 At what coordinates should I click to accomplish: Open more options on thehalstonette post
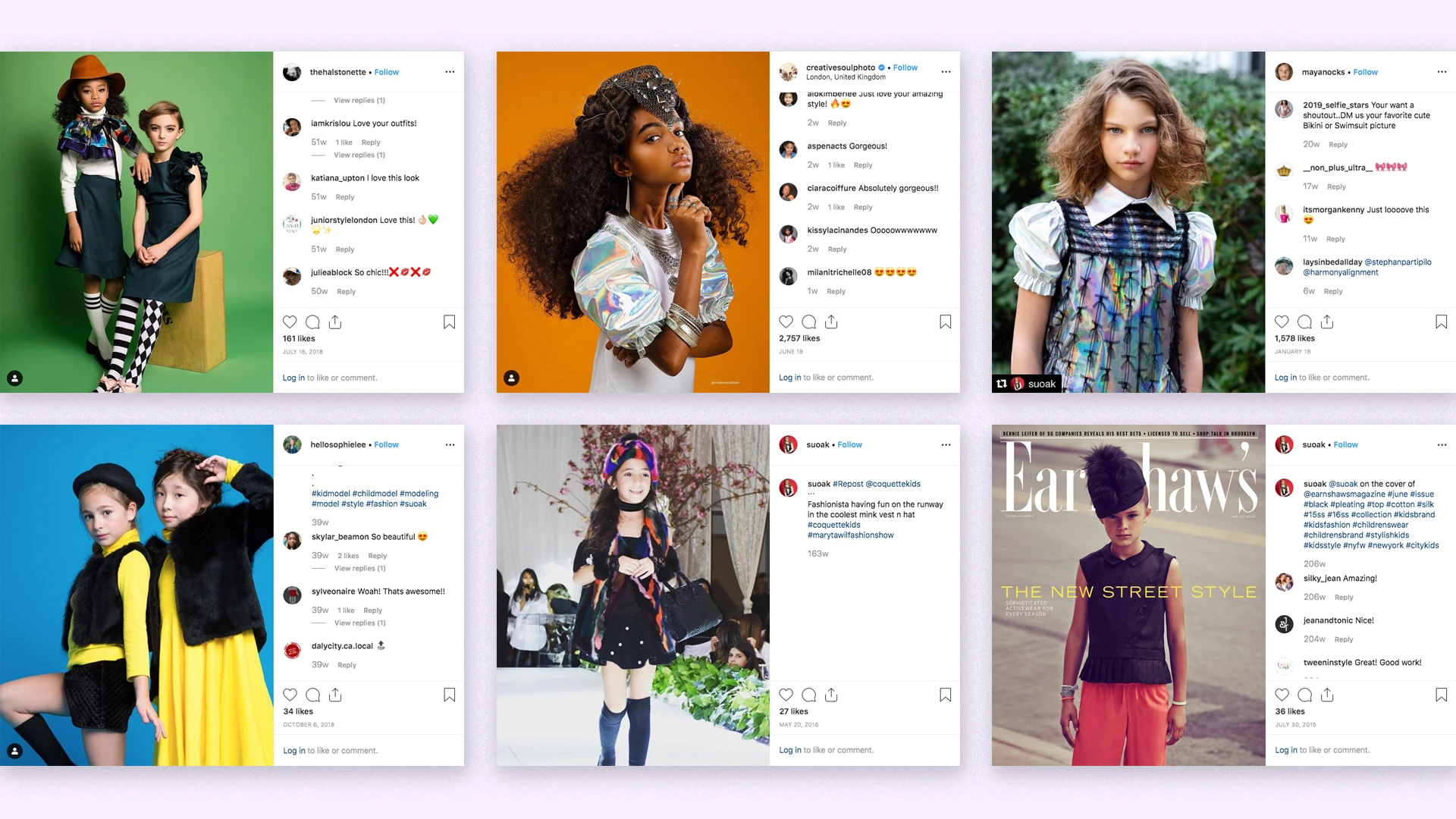[x=450, y=72]
